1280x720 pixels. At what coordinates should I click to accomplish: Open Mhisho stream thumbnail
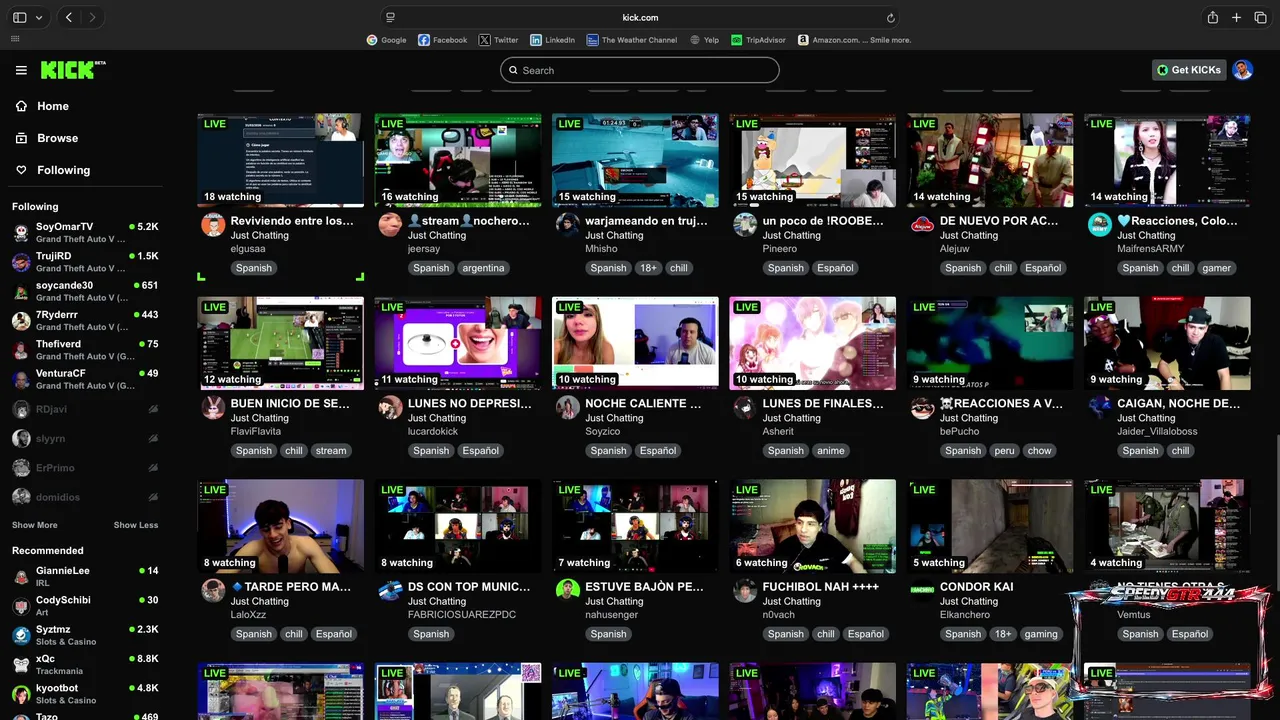pyautogui.click(x=635, y=160)
